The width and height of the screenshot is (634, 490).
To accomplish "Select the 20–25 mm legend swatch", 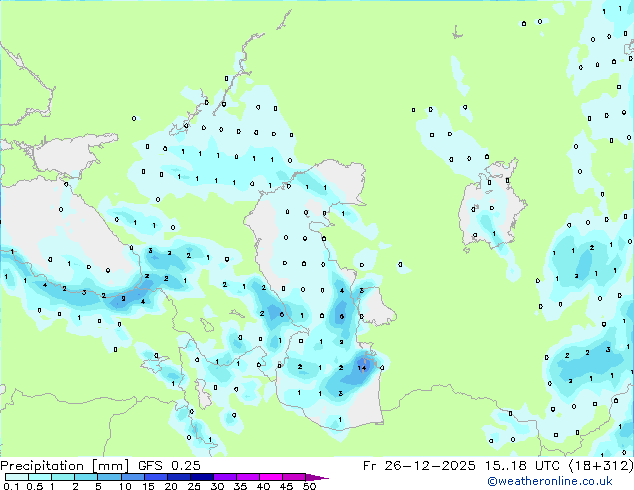I will [x=179, y=477].
